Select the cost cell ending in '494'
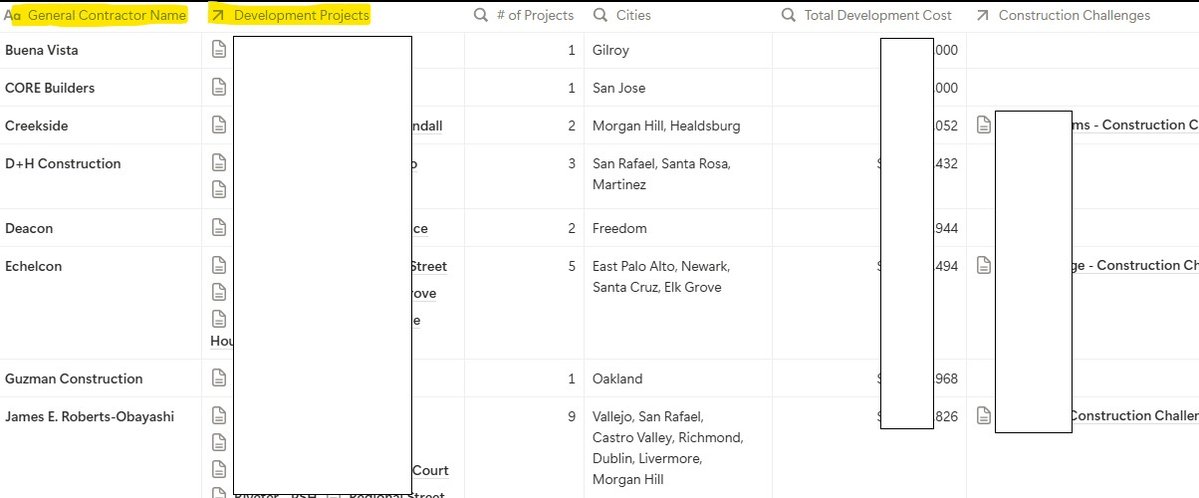The width and height of the screenshot is (1199, 498). coord(869,303)
